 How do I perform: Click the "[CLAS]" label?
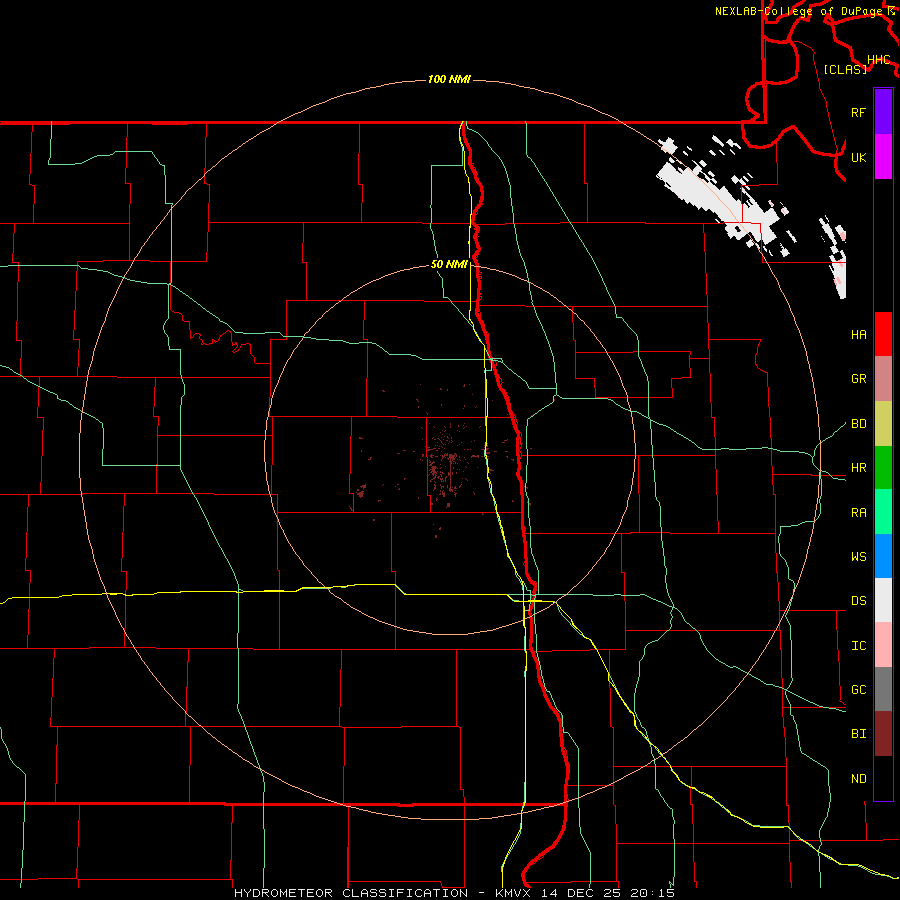[845, 69]
